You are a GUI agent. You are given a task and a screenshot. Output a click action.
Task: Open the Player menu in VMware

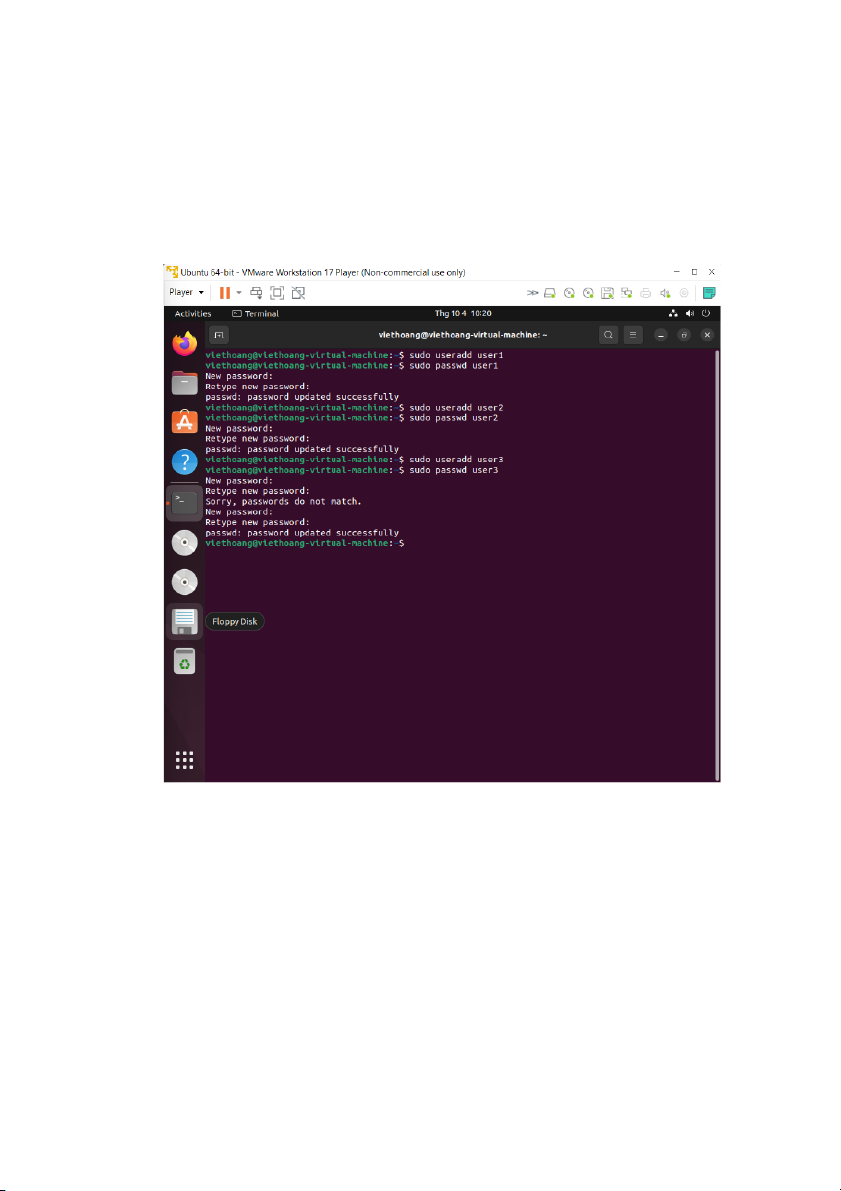point(186,292)
